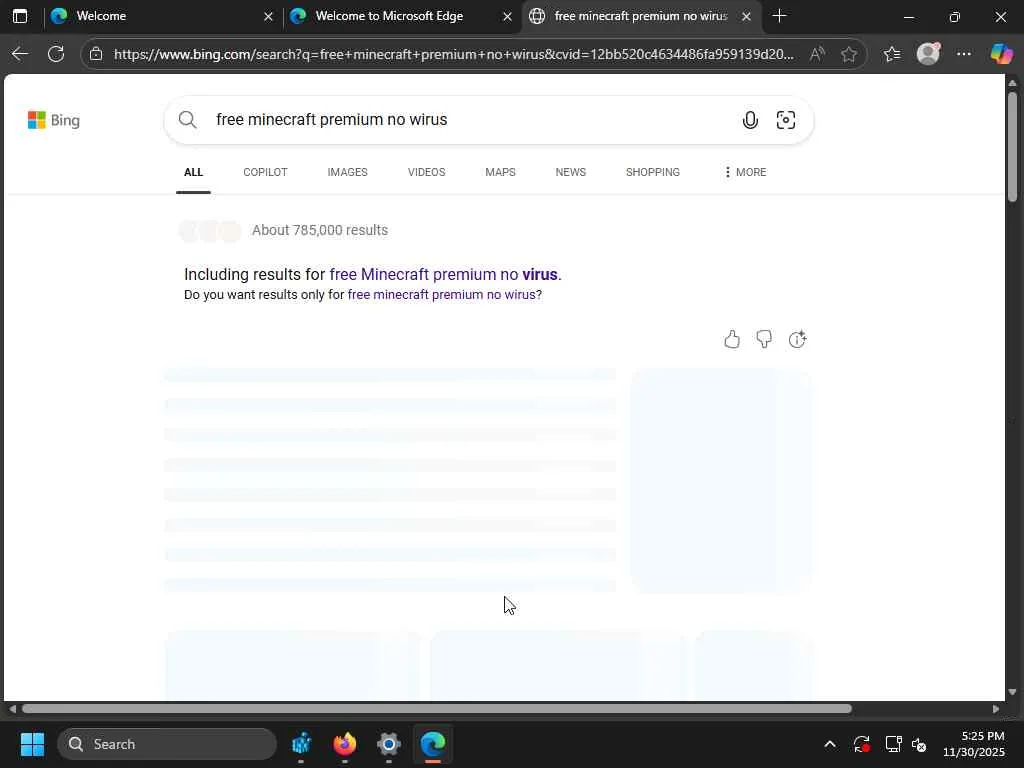Click the magnifier search icon

[187, 120]
